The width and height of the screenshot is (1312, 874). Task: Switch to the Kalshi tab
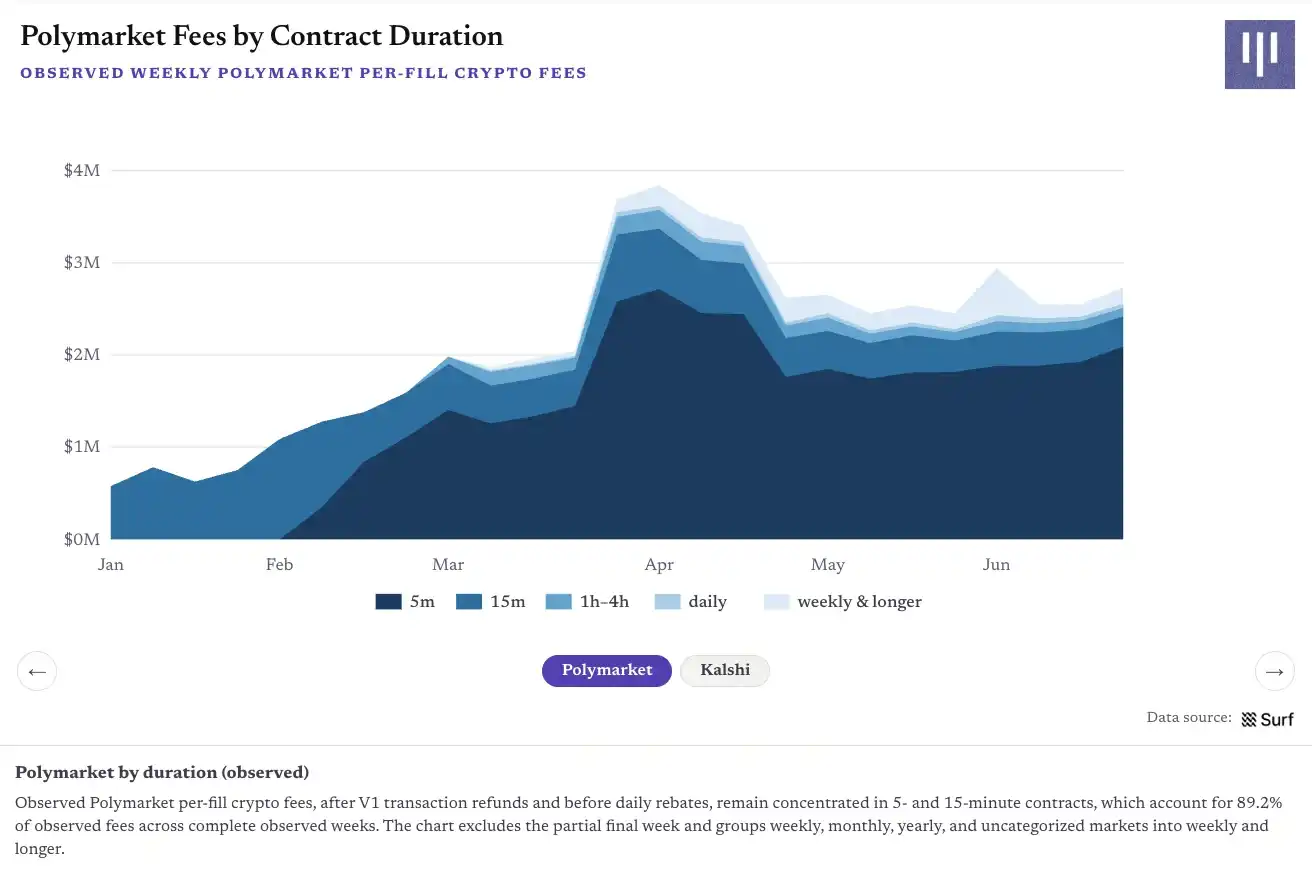click(x=725, y=671)
